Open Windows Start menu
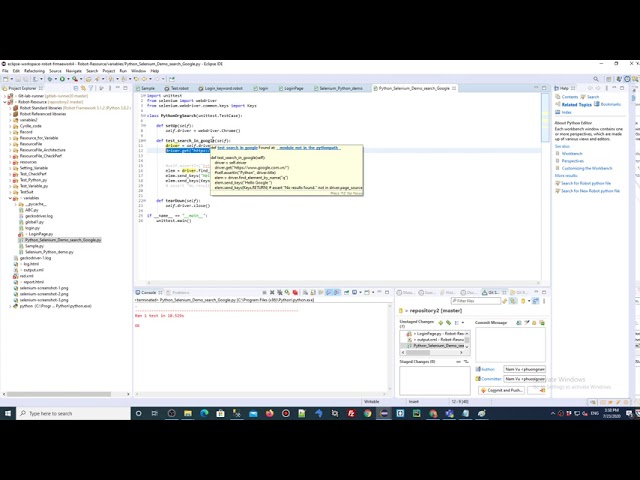 pyautogui.click(x=8, y=413)
